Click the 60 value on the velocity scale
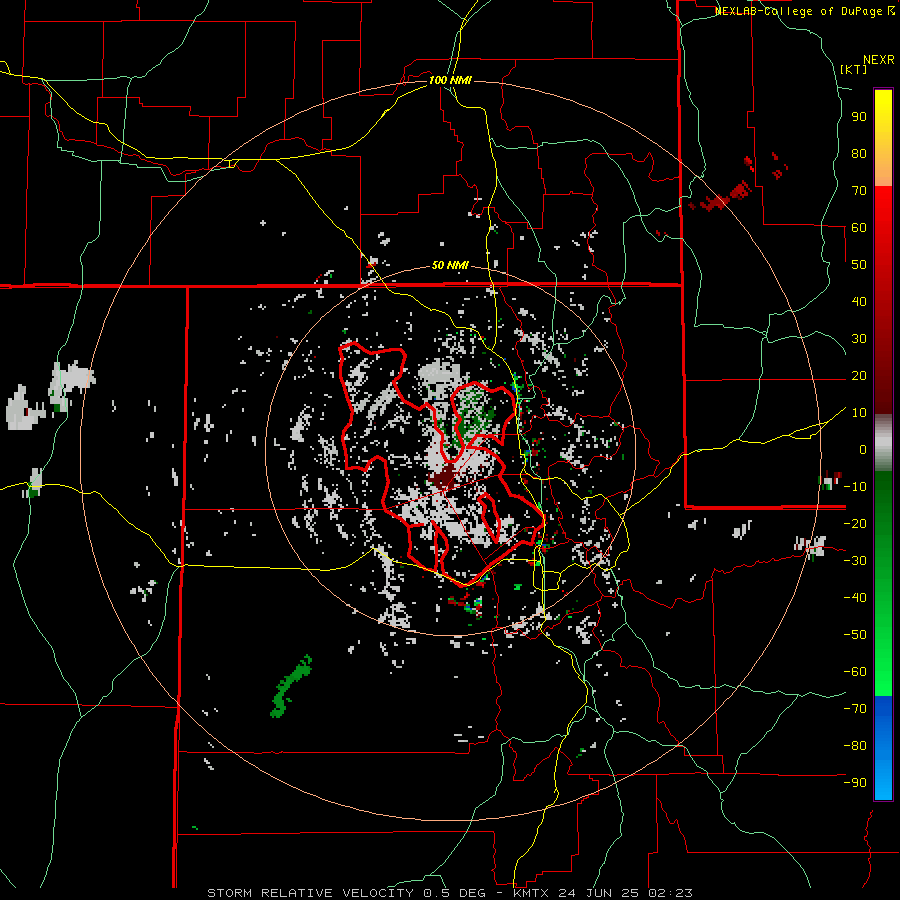This screenshot has width=900, height=900. [859, 227]
